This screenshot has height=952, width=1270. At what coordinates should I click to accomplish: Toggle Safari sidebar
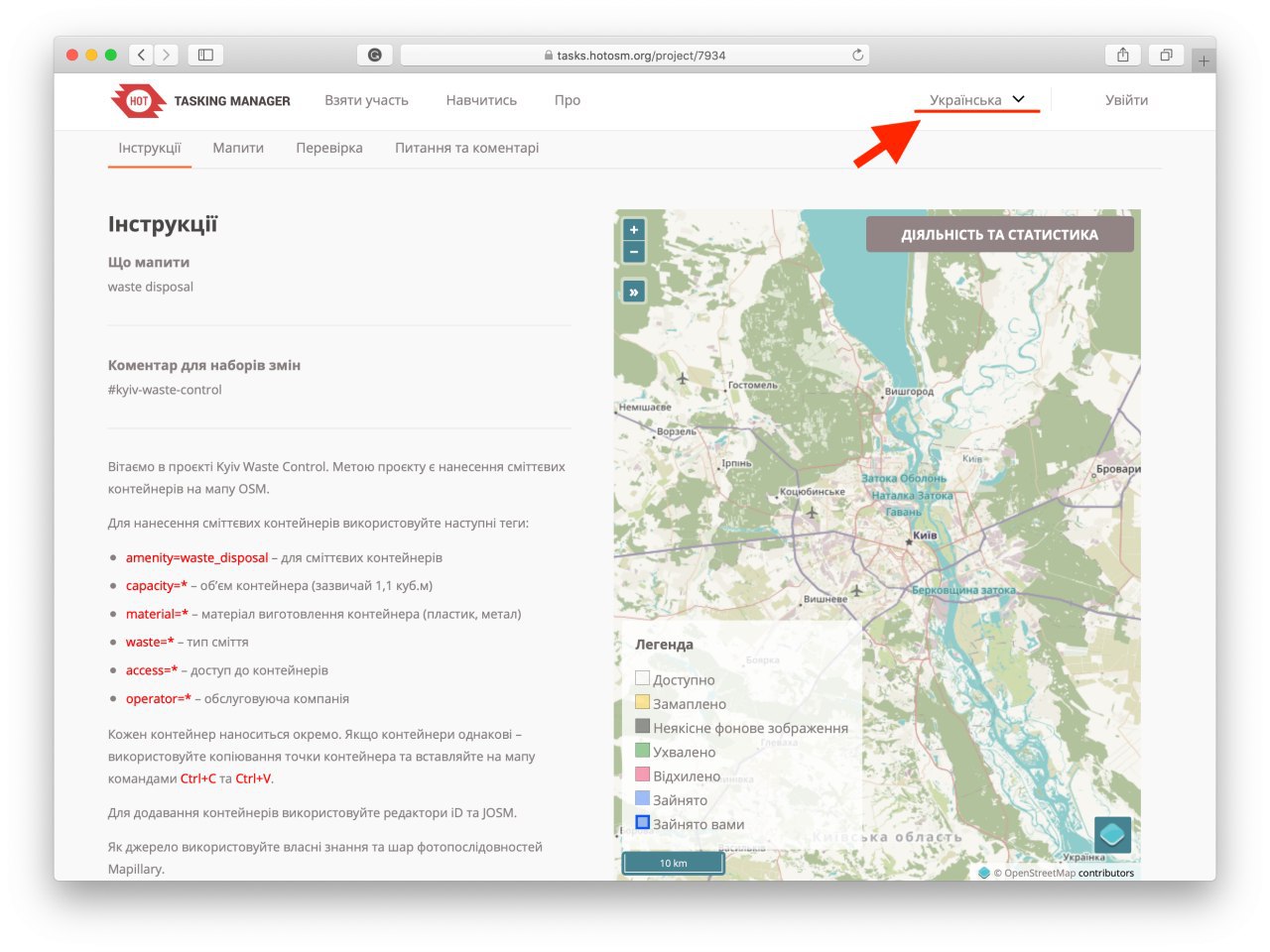click(205, 55)
